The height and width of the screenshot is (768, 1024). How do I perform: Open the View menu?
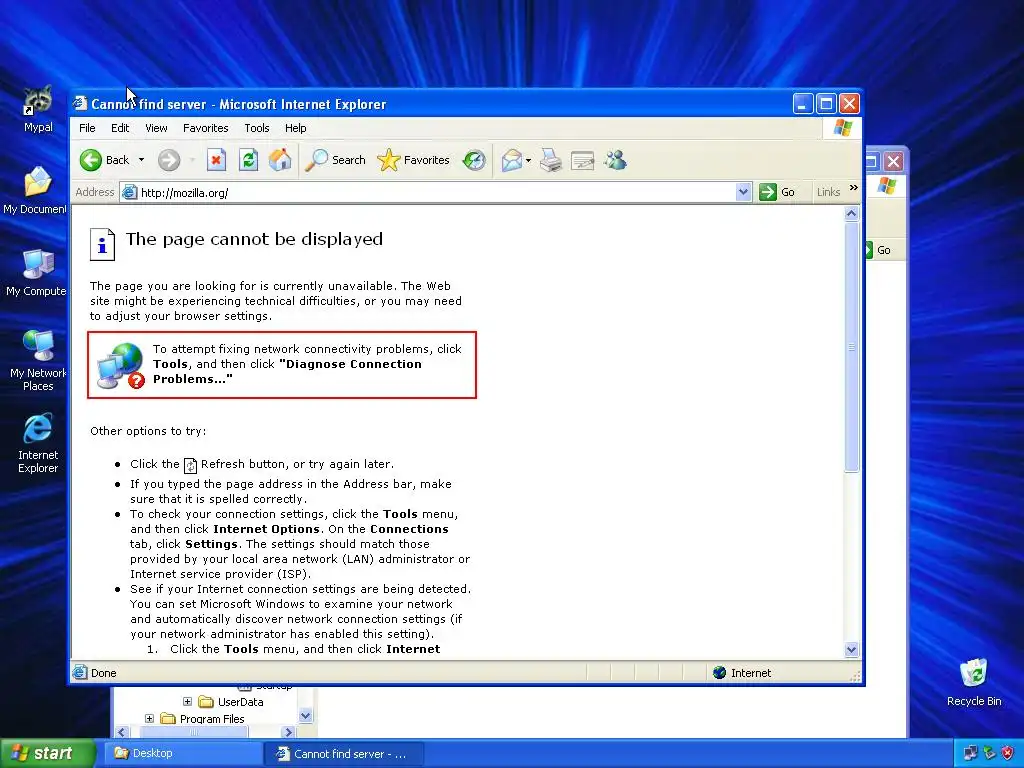156,128
